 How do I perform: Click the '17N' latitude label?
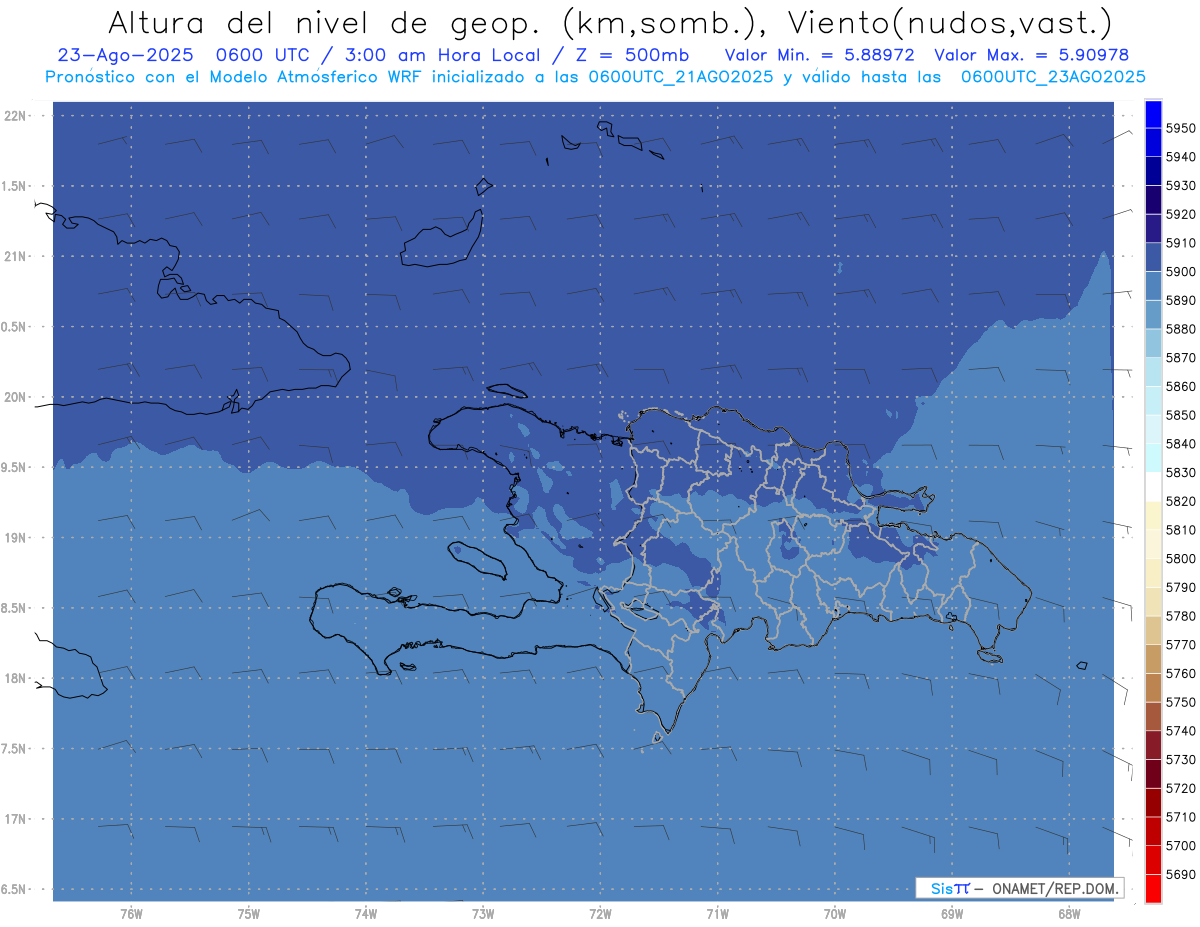(16, 819)
